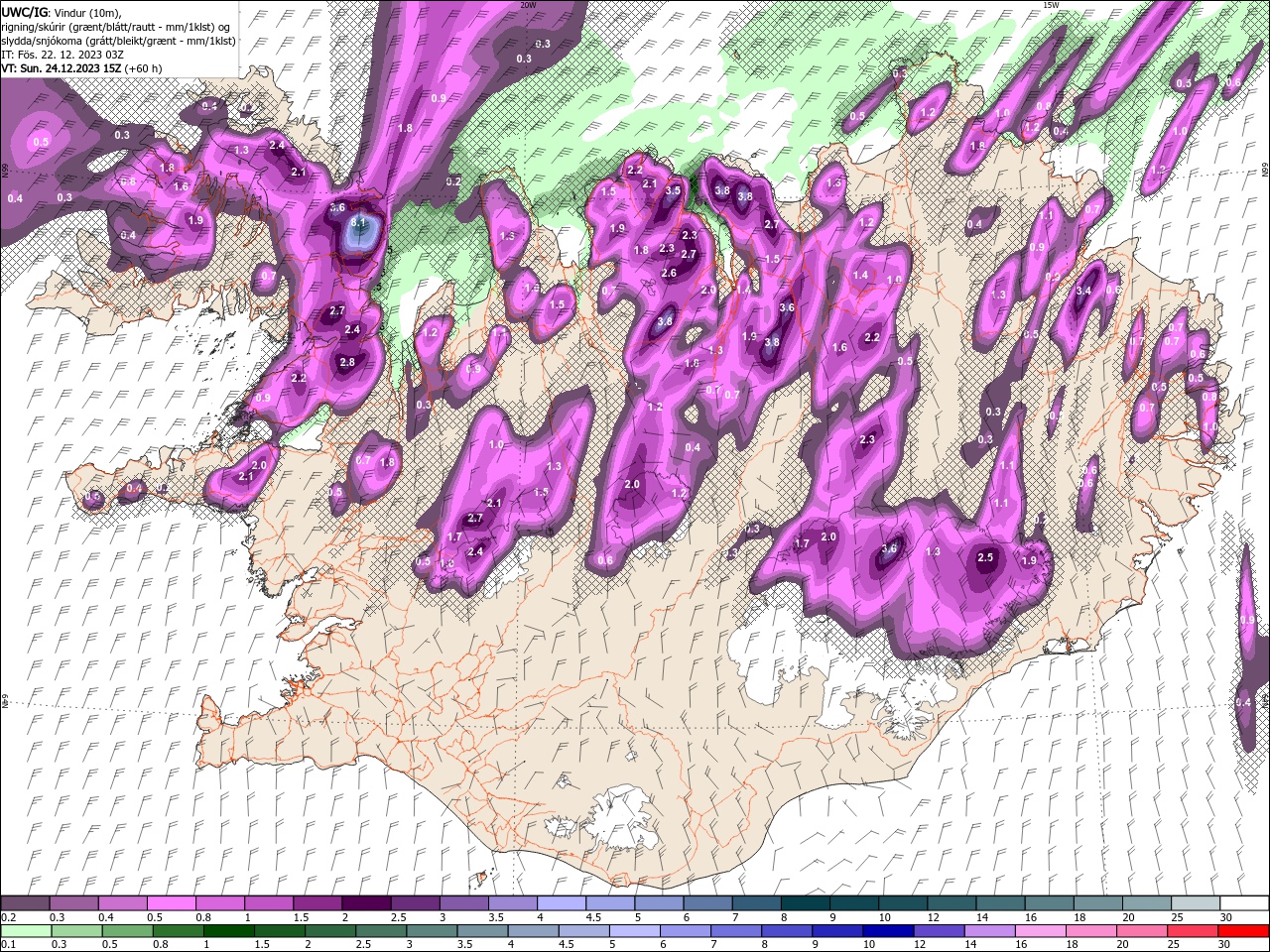This screenshot has height=952, width=1270.
Task: Select the pale green 0.1 rain legend swatch
Action: click(26, 931)
